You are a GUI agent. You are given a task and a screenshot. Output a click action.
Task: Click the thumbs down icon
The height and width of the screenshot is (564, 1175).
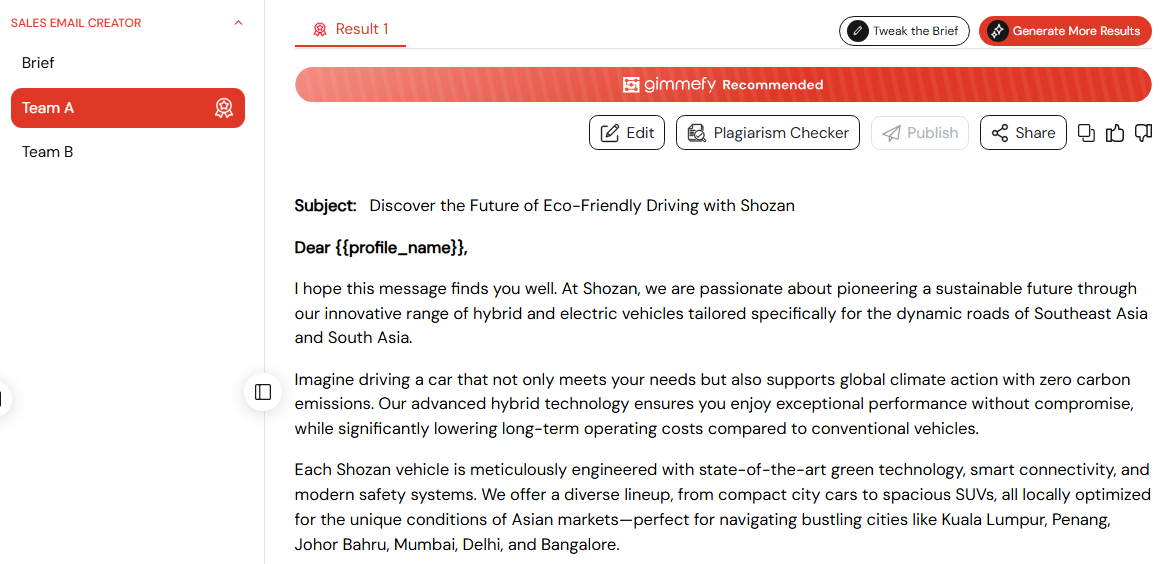tap(1143, 133)
